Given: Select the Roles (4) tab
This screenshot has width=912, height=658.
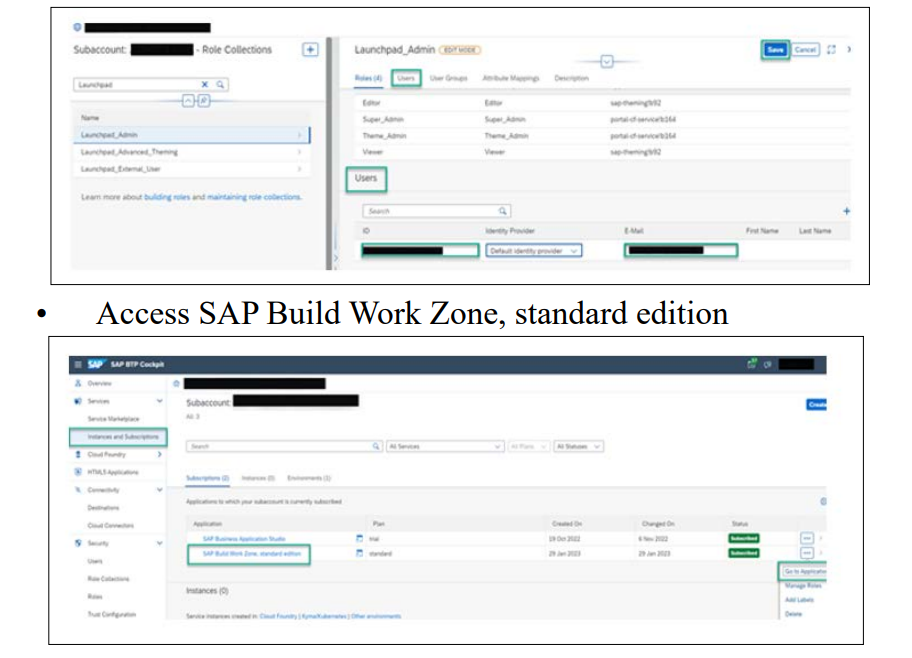Looking at the screenshot, I should (x=368, y=78).
